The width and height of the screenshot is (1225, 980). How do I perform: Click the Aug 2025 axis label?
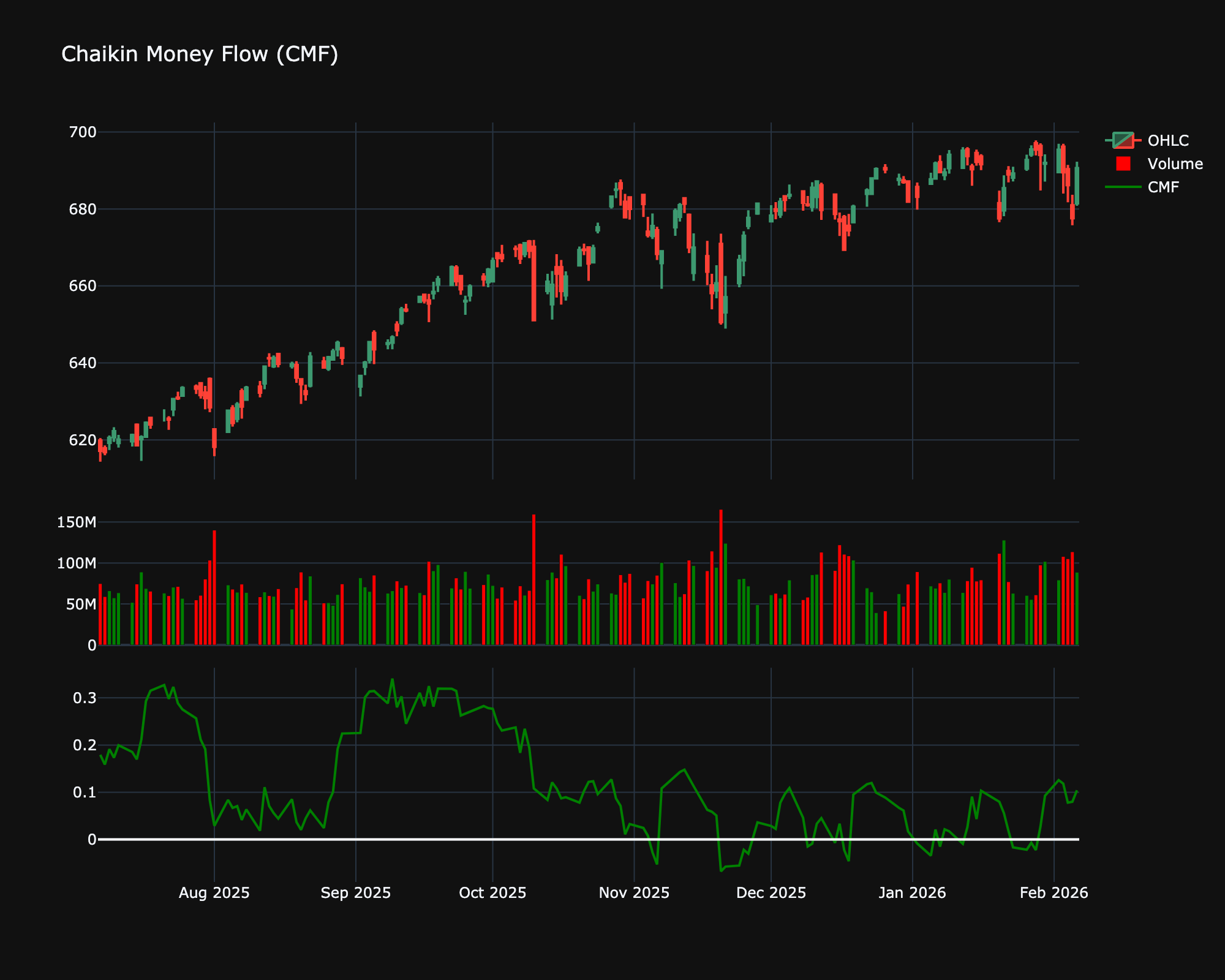coord(214,893)
